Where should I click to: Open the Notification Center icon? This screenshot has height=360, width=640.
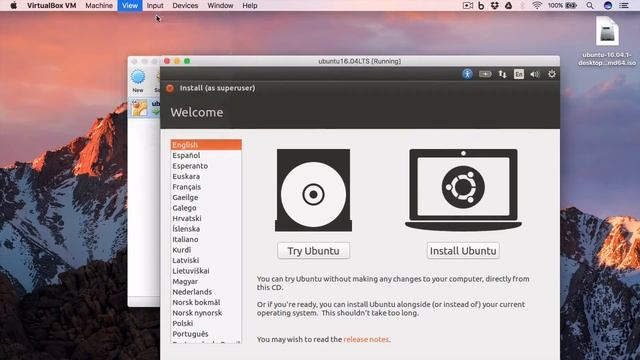(624, 5)
